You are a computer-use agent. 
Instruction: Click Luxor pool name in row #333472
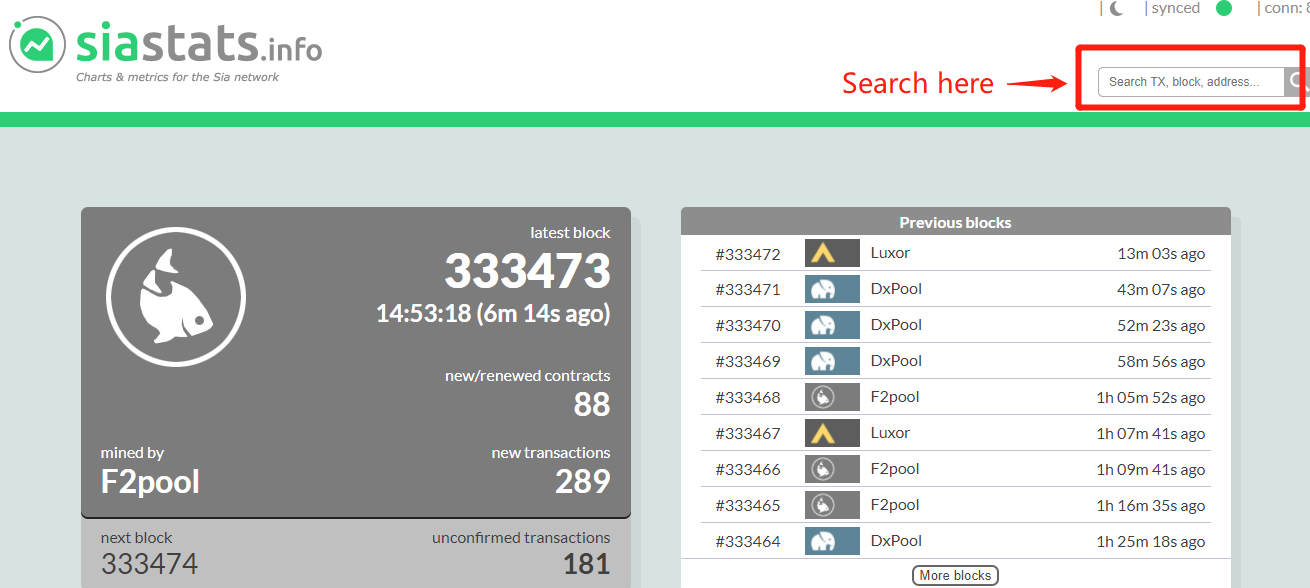pyautogui.click(x=890, y=253)
